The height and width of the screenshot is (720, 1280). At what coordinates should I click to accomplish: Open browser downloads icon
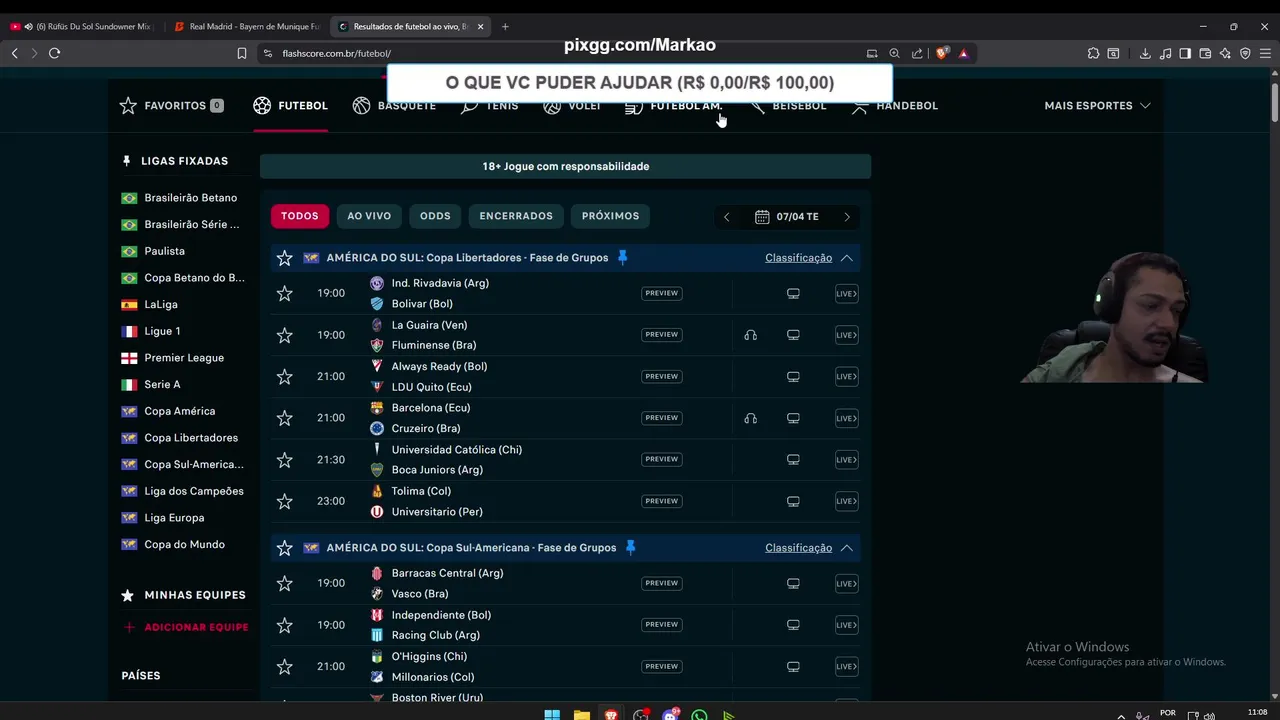coord(1145,53)
